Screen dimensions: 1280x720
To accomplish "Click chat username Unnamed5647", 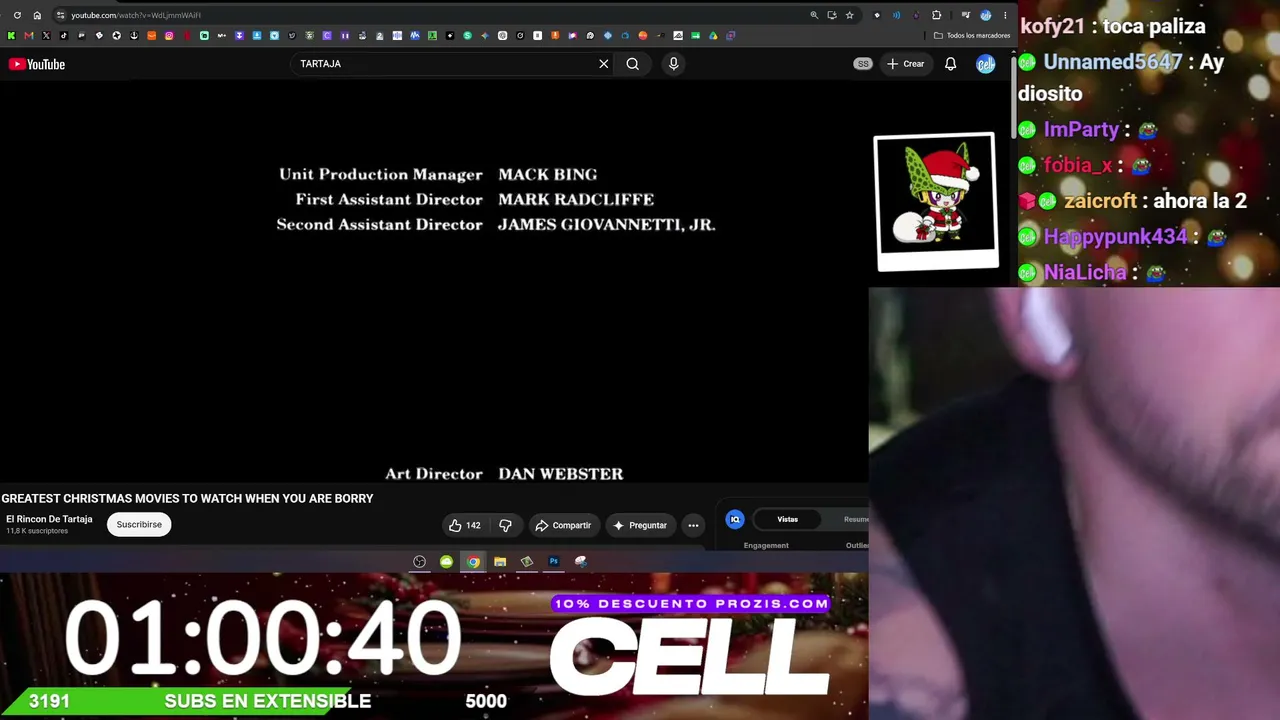I will [x=1113, y=62].
